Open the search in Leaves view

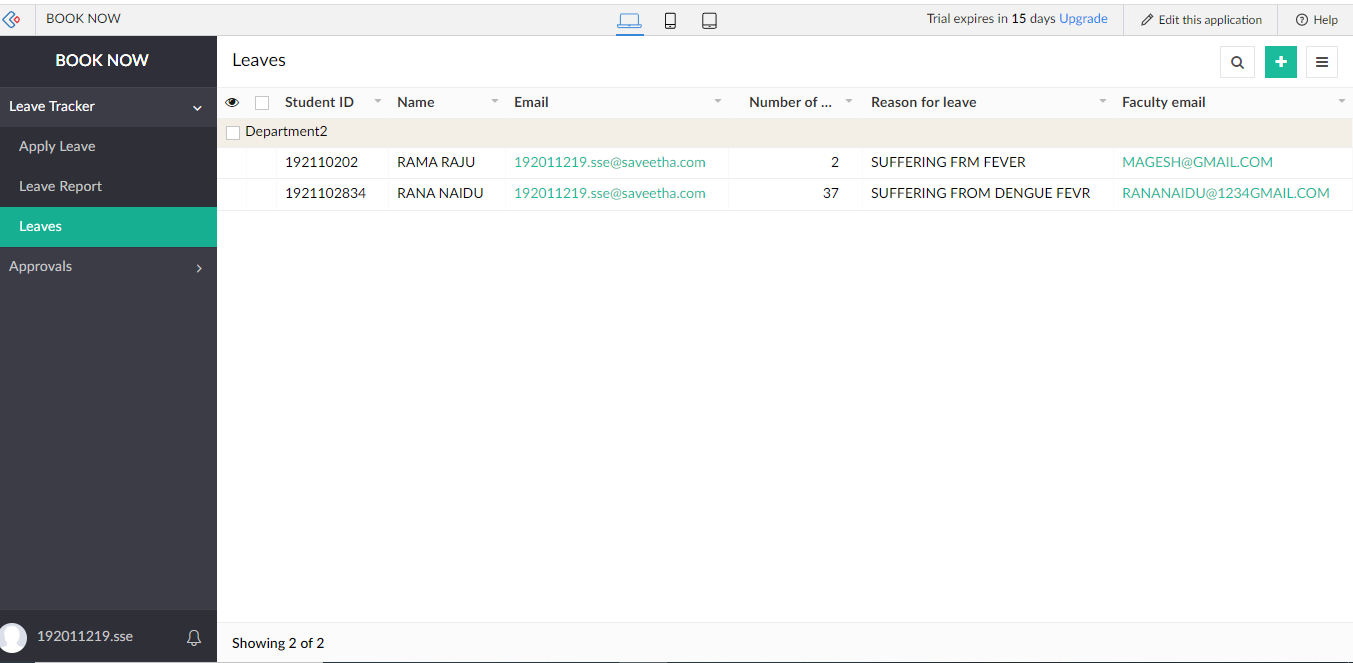1236,61
